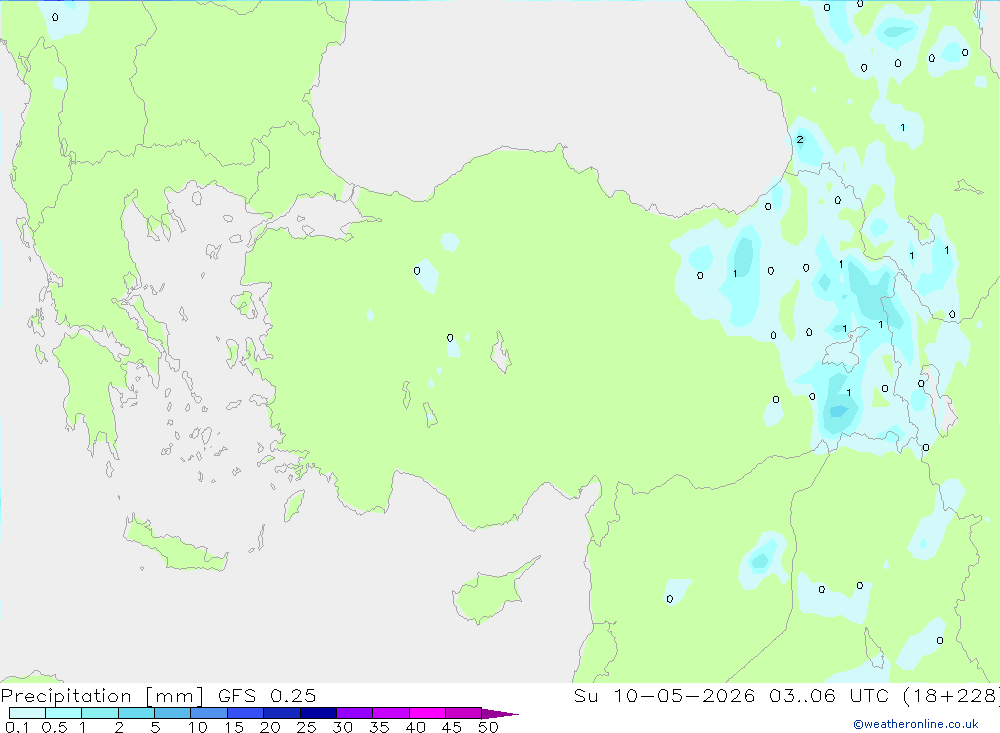Click the map value '2' near Black Sea coast
Screen dimensions: 1000x733
(800, 139)
